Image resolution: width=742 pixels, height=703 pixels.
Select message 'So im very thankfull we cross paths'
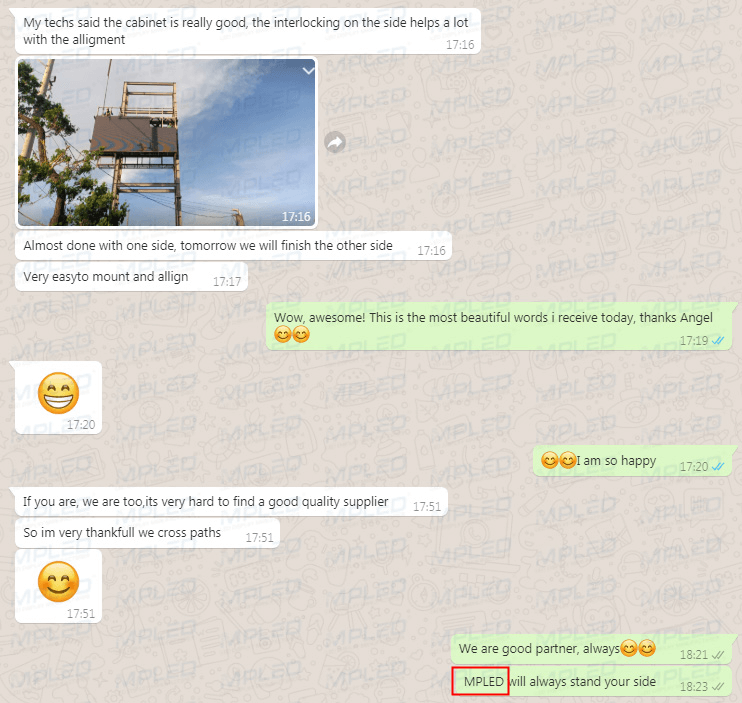point(147,533)
